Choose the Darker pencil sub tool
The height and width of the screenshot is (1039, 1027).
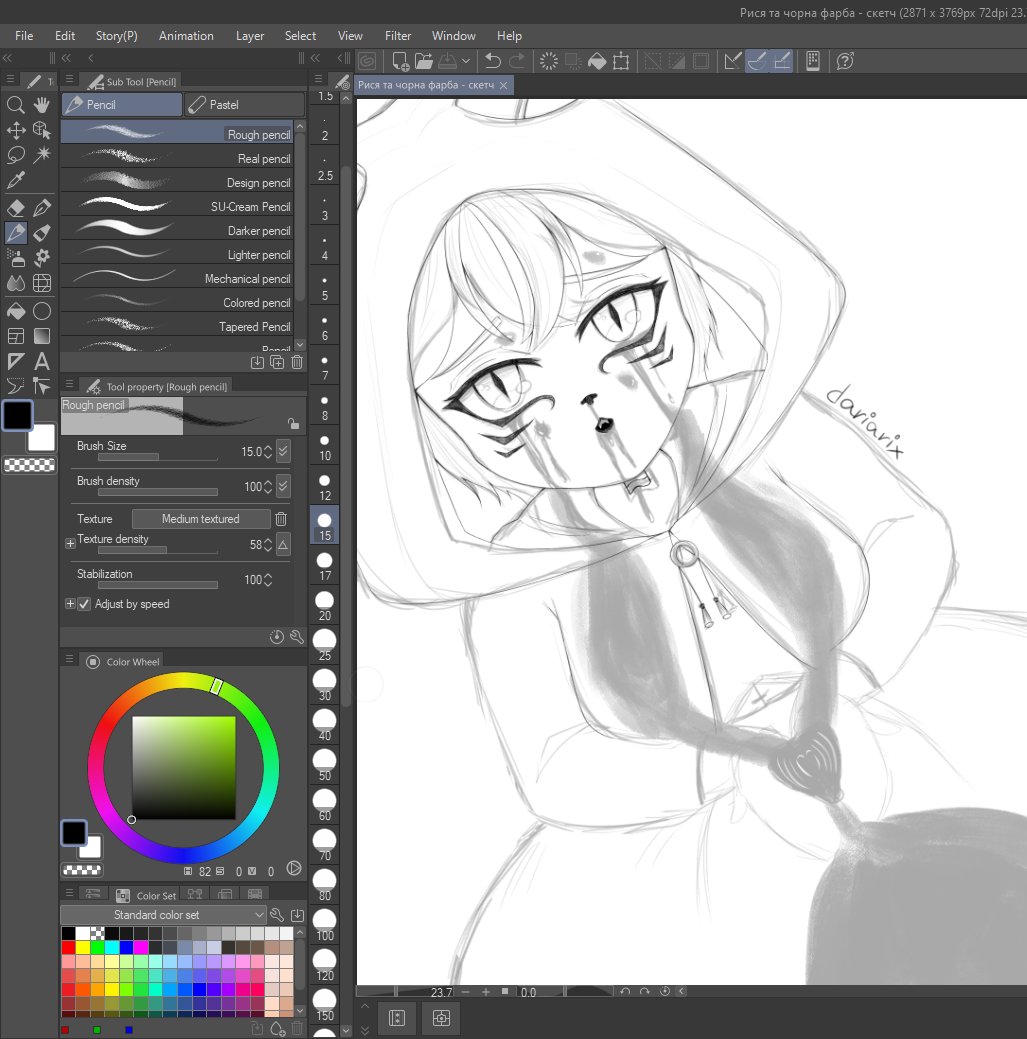[x=177, y=231]
